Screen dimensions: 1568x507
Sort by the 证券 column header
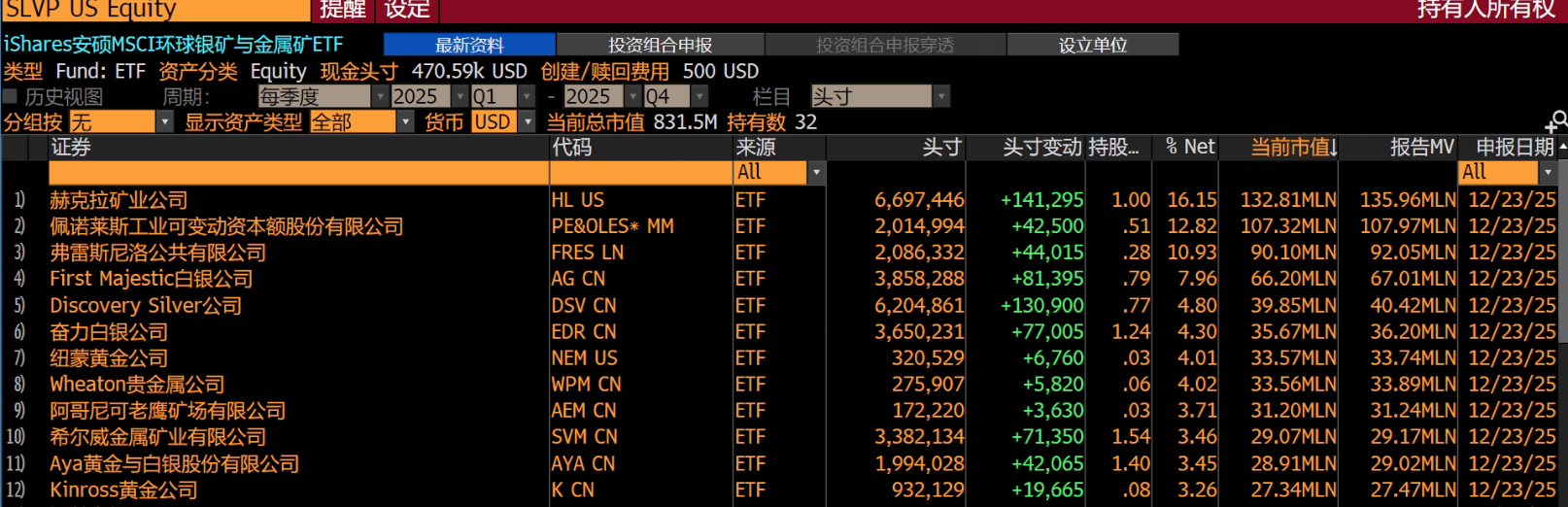point(71,147)
